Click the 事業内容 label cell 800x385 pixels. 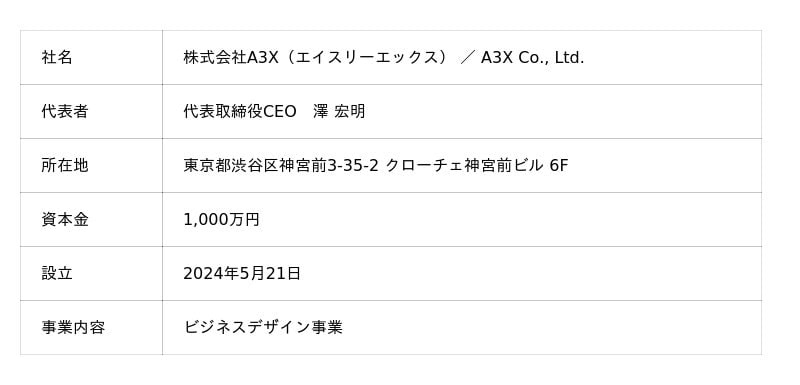pos(91,328)
